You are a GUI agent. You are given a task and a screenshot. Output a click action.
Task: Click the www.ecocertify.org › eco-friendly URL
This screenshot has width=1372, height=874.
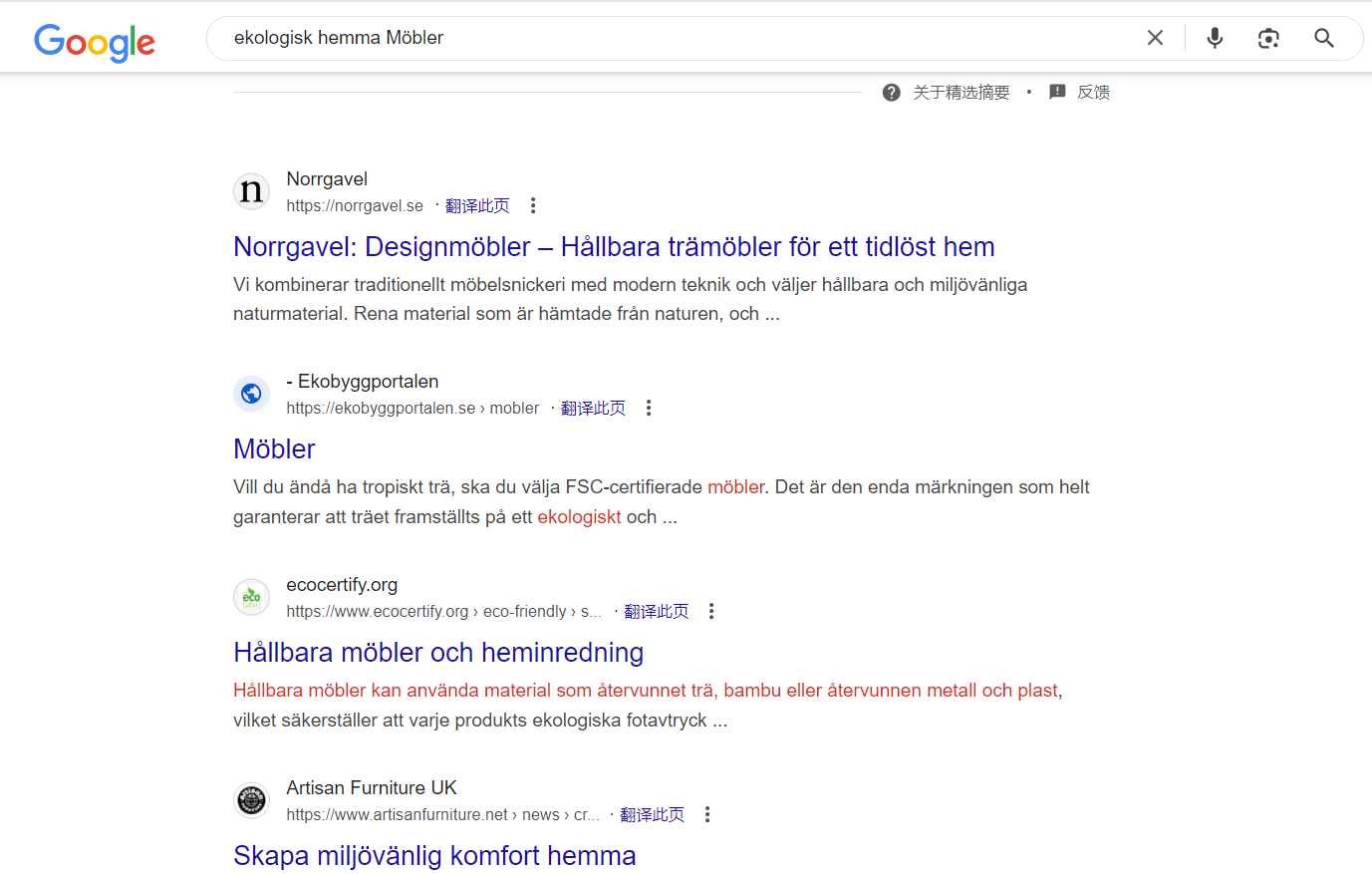[444, 611]
